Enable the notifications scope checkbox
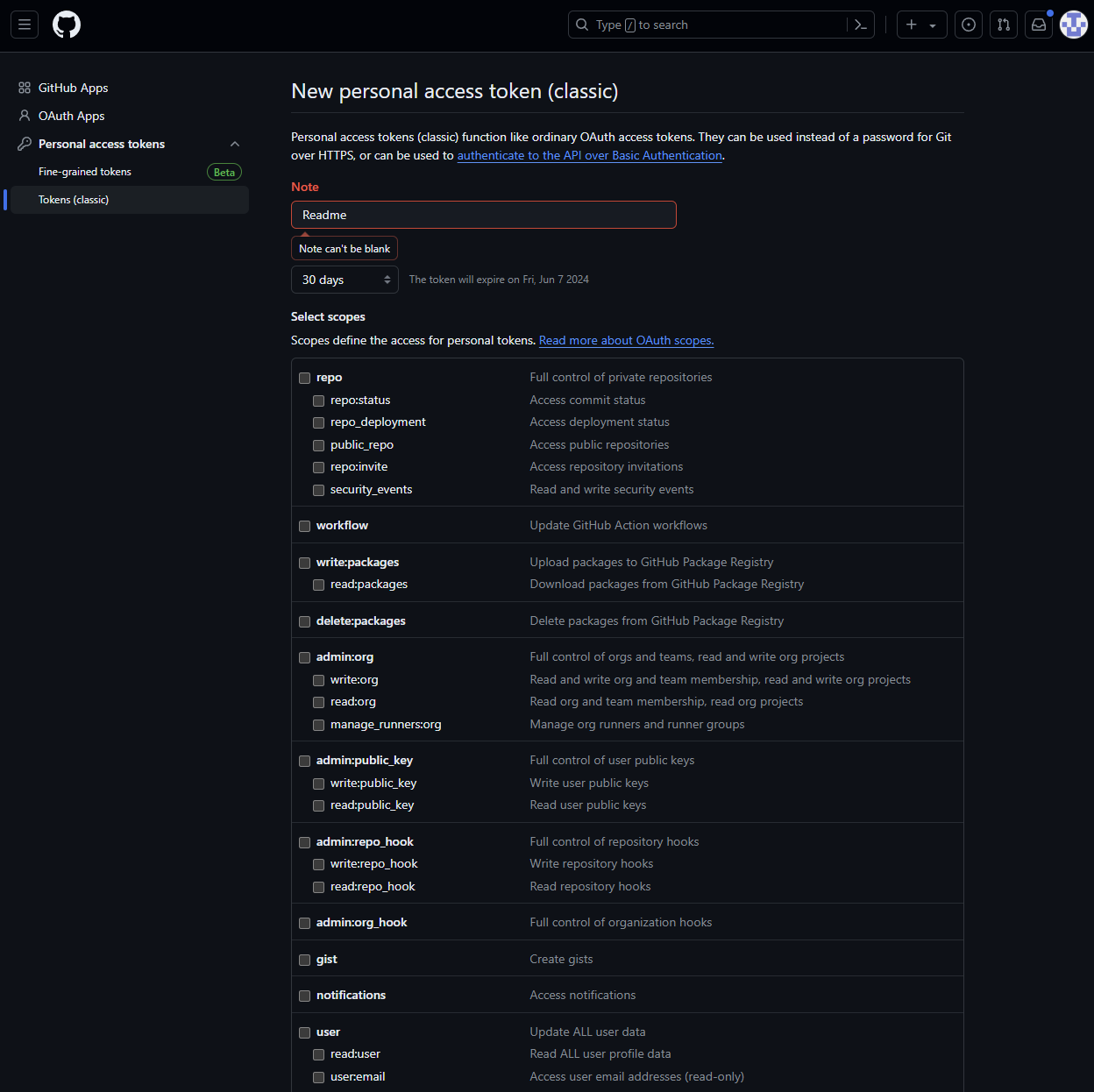This screenshot has height=1092, width=1094. 305,996
